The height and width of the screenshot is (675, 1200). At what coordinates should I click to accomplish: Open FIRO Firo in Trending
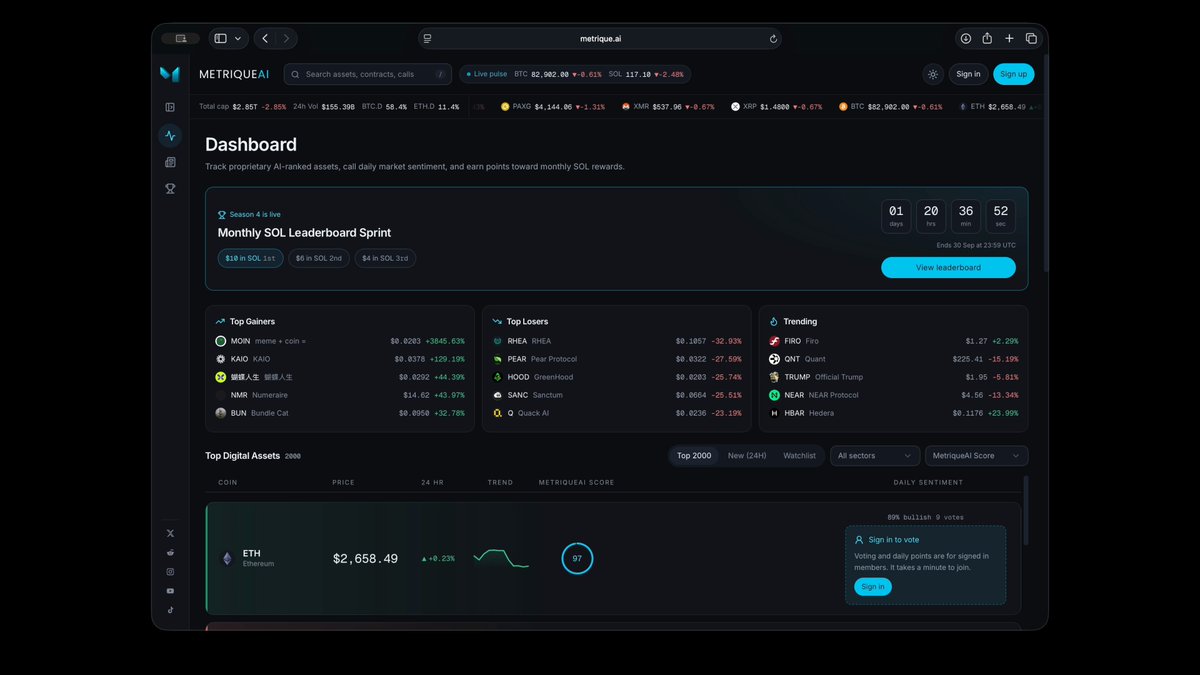894,341
